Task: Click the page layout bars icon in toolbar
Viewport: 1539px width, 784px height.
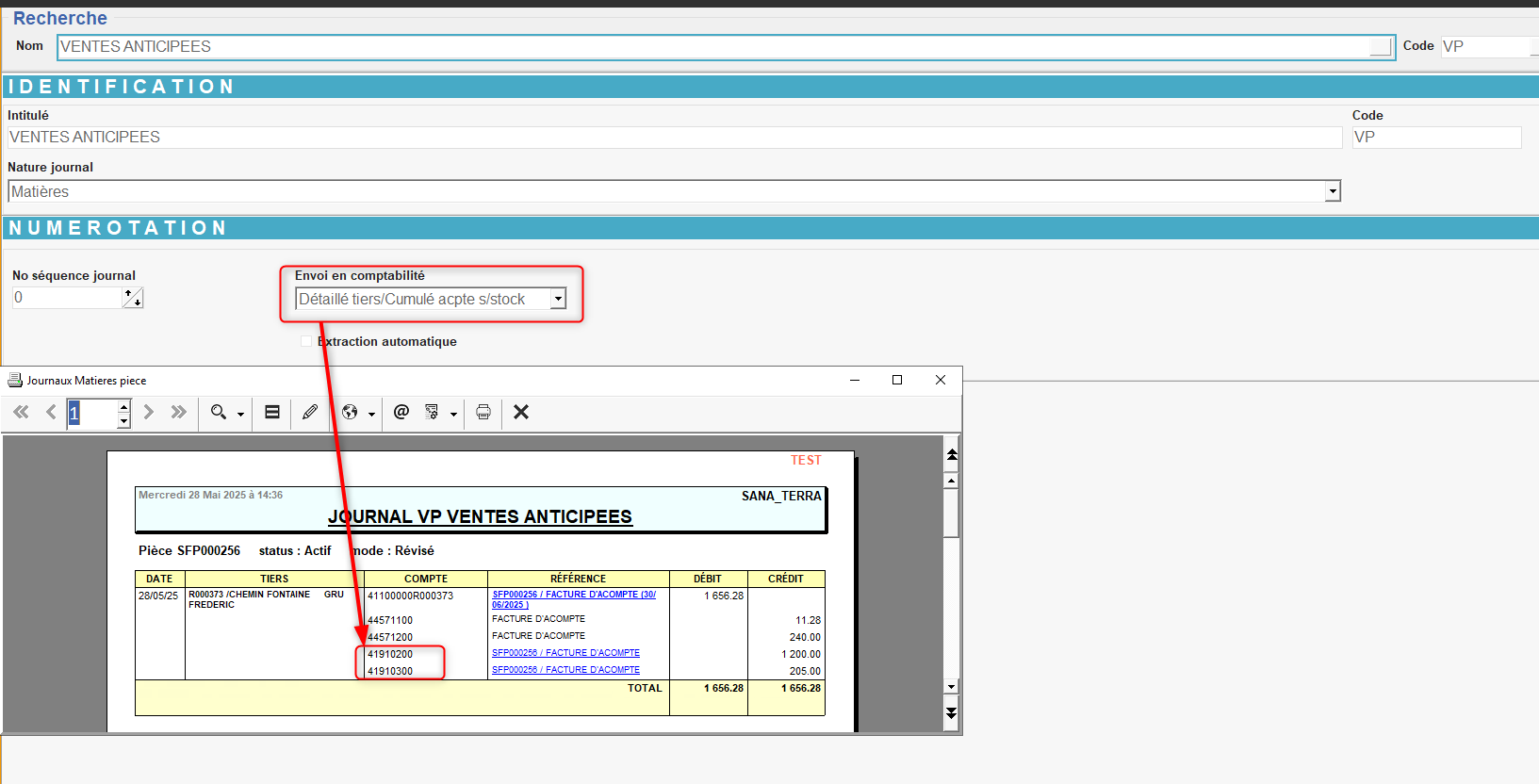Action: [x=272, y=412]
